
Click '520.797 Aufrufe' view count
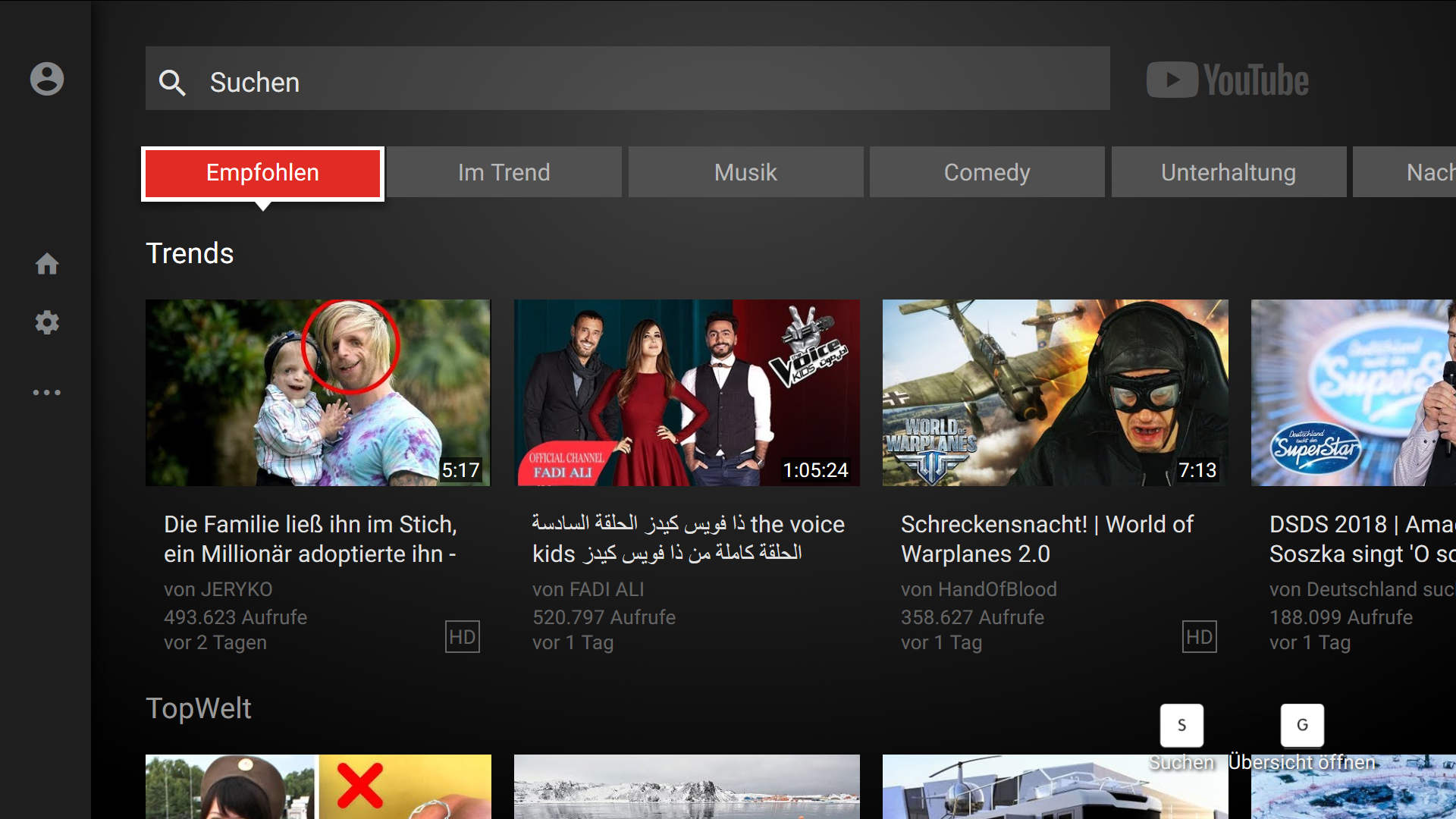[604, 617]
